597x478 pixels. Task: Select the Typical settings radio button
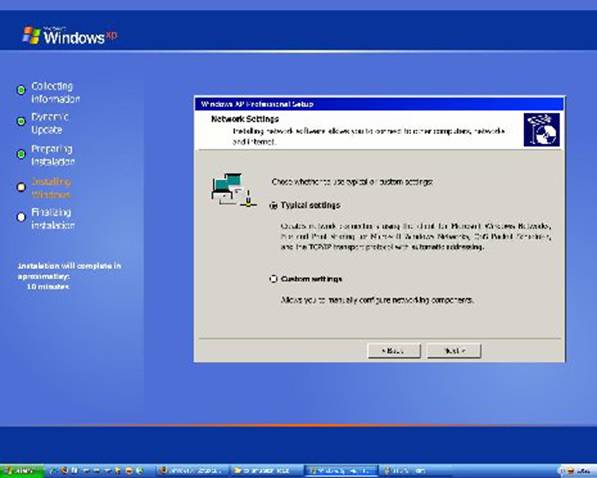(273, 205)
